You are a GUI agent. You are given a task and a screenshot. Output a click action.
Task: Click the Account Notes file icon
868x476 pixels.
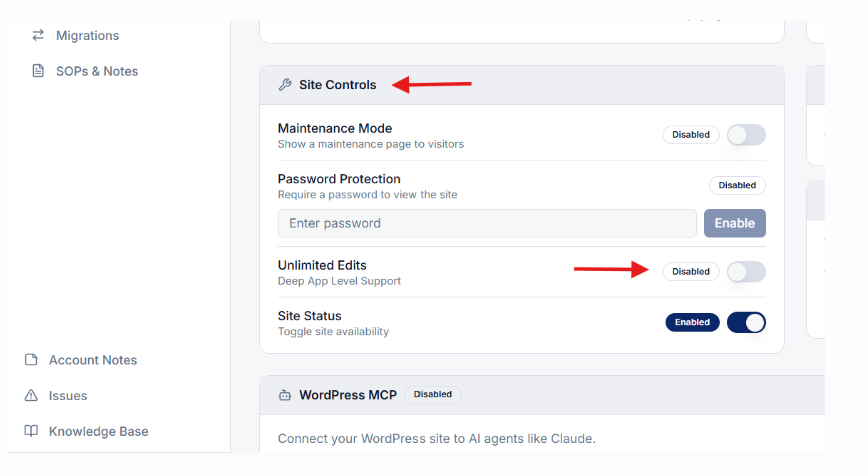tap(32, 360)
